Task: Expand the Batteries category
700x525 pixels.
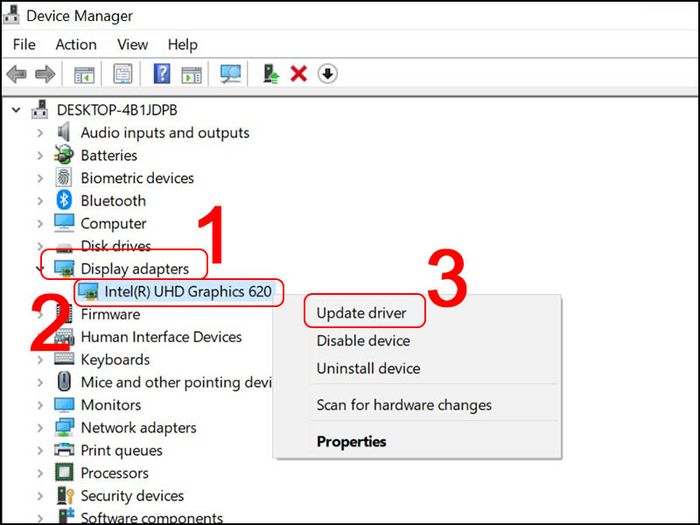Action: click(40, 155)
